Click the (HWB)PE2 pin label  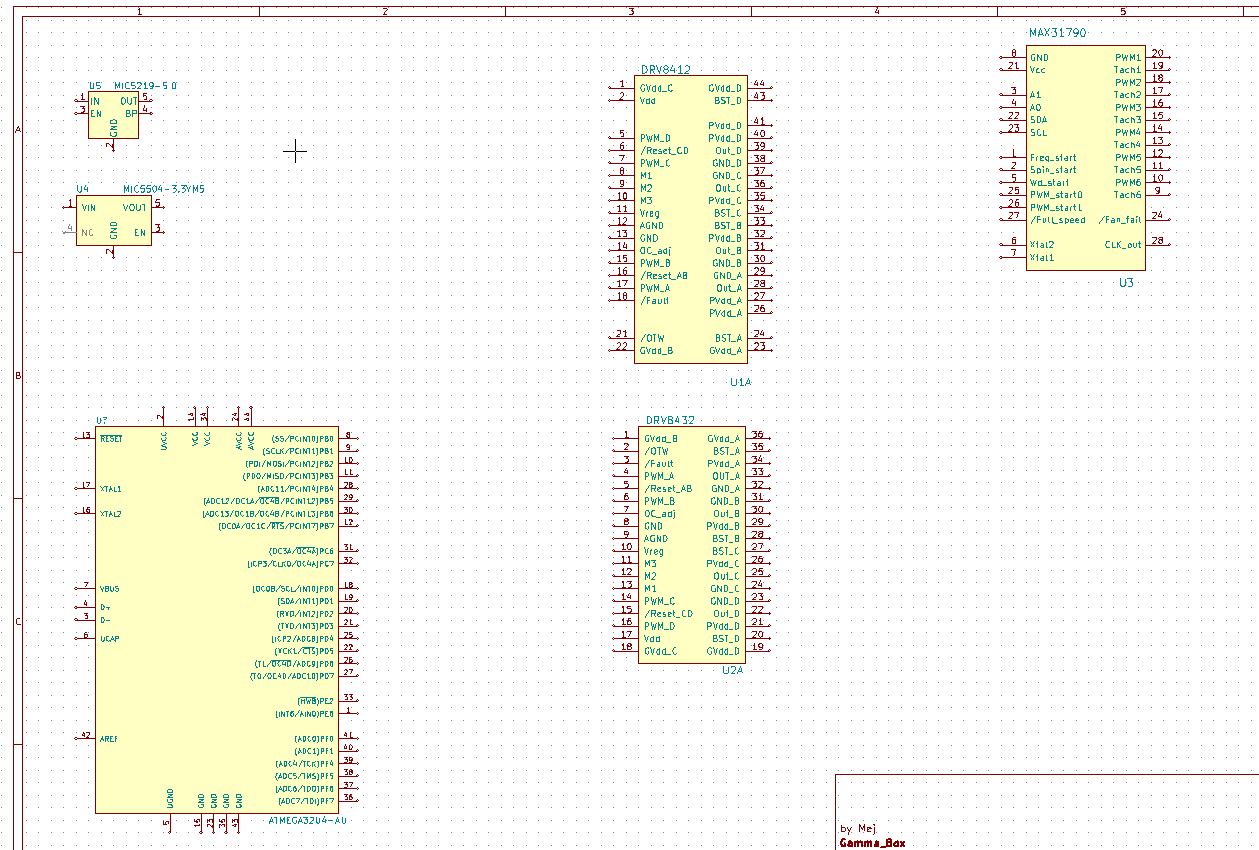click(316, 701)
